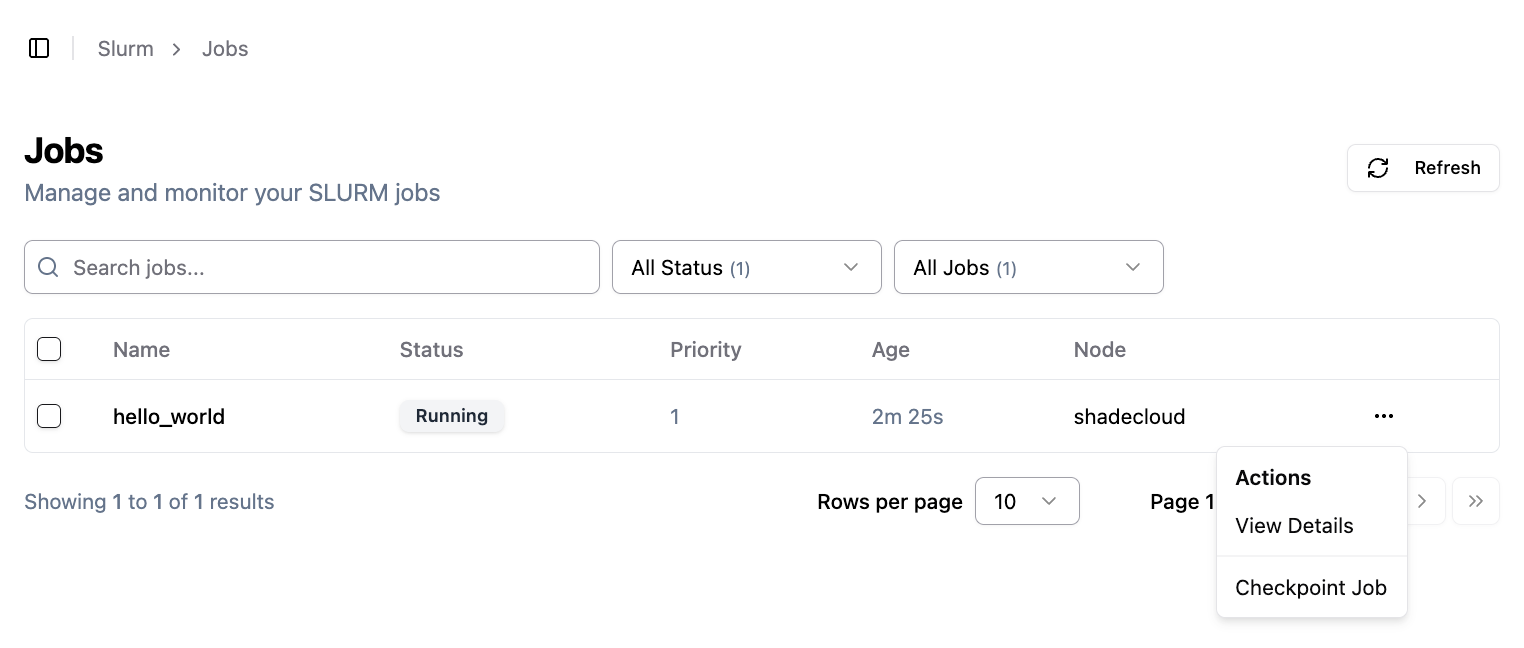Open the Rows per page dropdown
This screenshot has width=1524, height=648.
pyautogui.click(x=1026, y=501)
